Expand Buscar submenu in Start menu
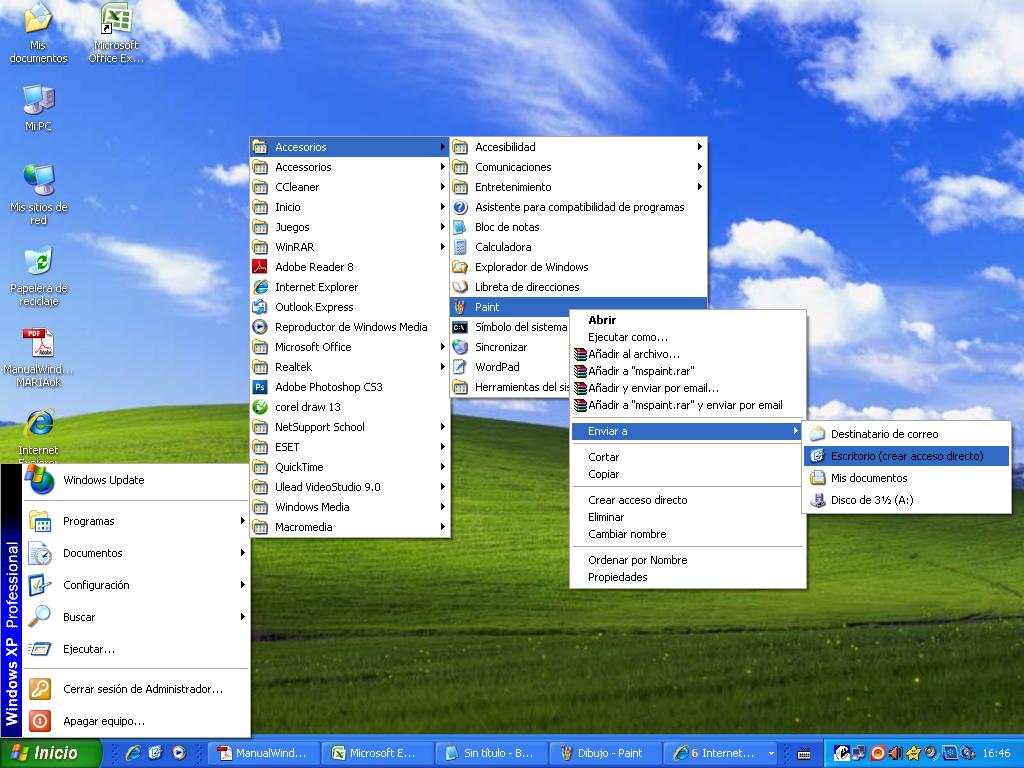 tap(242, 617)
